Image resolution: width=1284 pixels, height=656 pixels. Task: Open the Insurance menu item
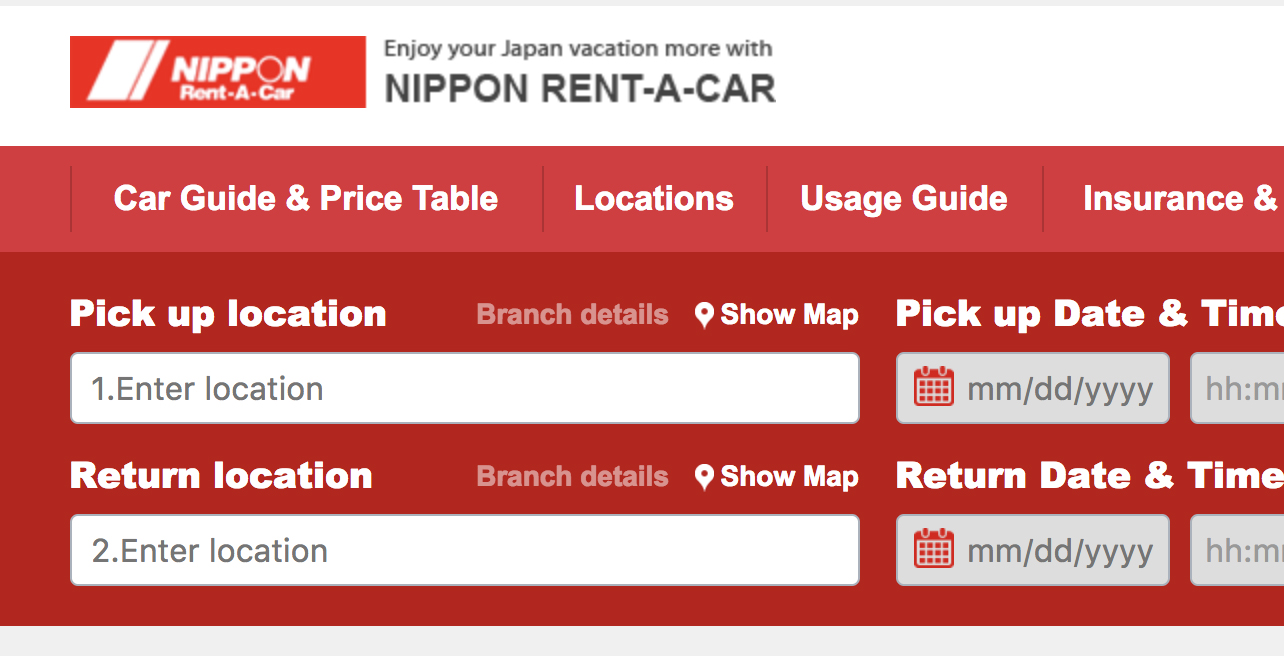click(1182, 199)
